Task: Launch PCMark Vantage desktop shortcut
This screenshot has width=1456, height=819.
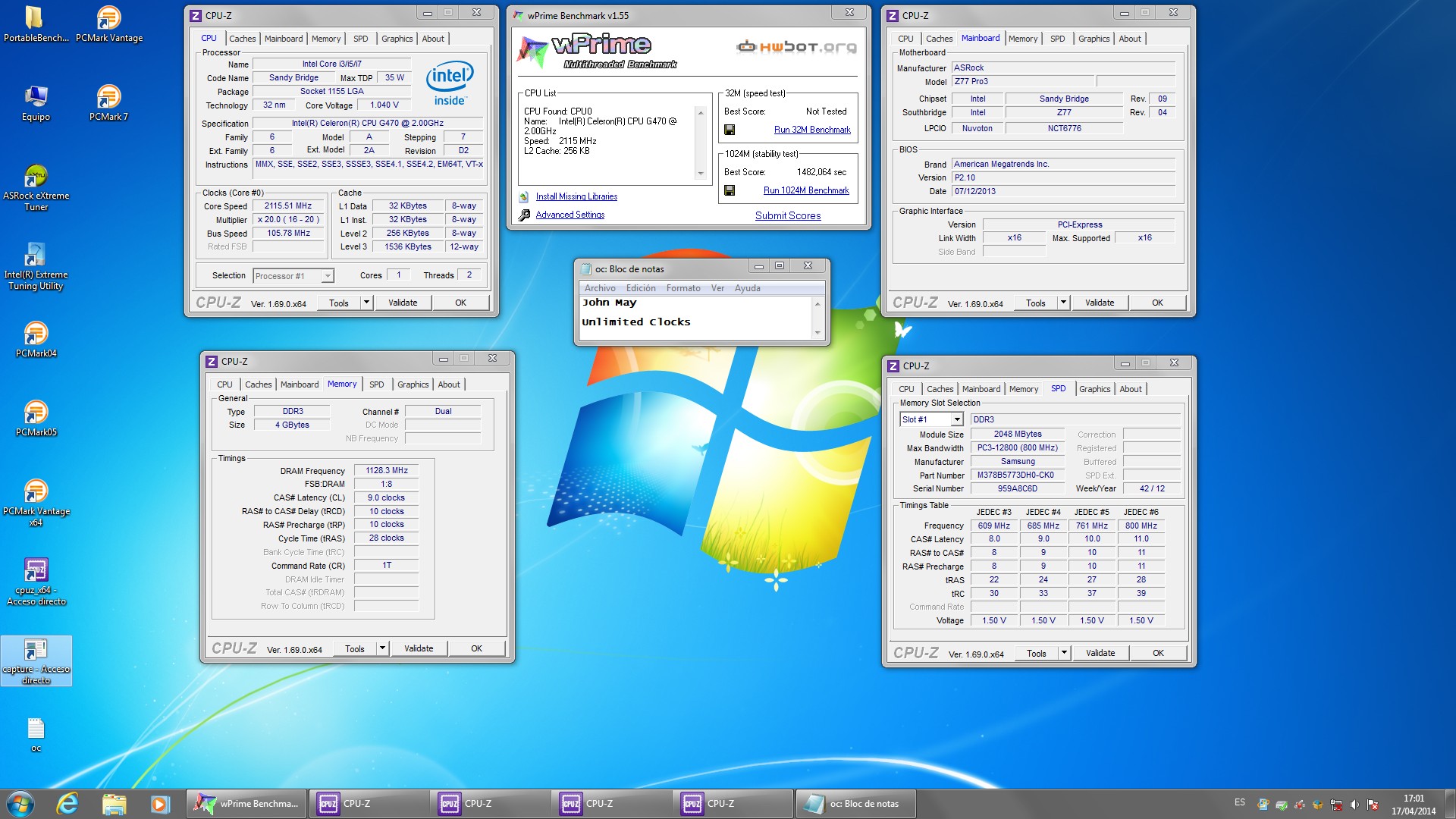Action: (x=108, y=24)
